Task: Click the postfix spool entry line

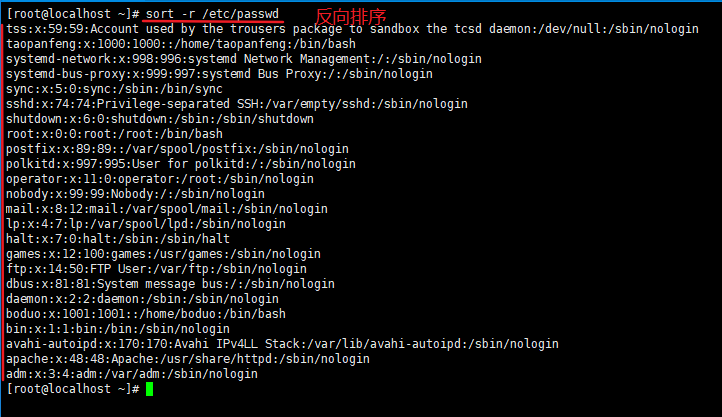Action: (x=177, y=149)
